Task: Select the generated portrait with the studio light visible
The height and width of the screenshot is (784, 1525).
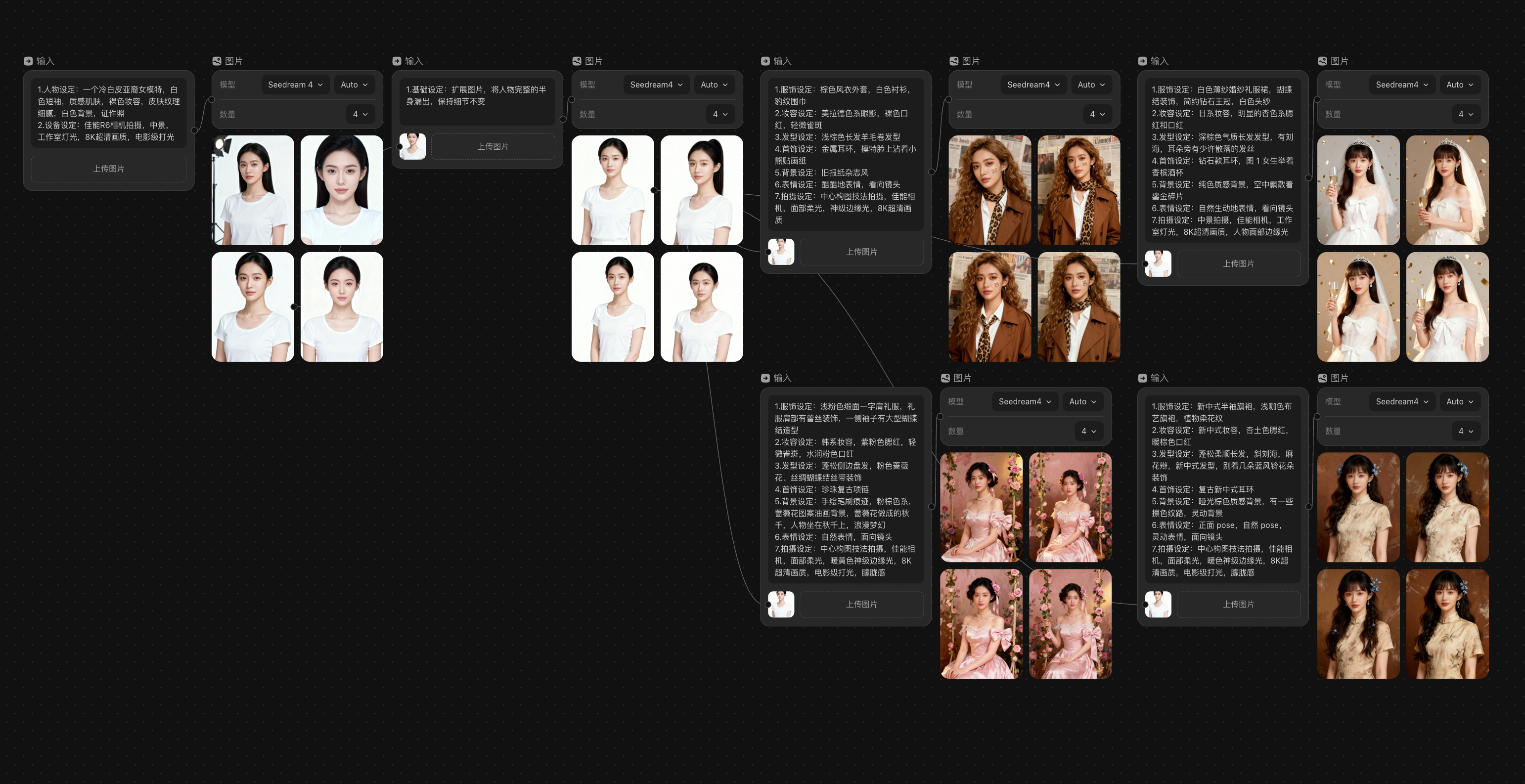Action: point(253,190)
